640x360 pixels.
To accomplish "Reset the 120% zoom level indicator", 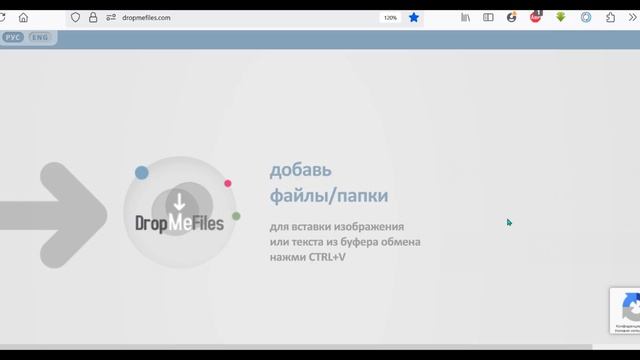I will tap(390, 18).
